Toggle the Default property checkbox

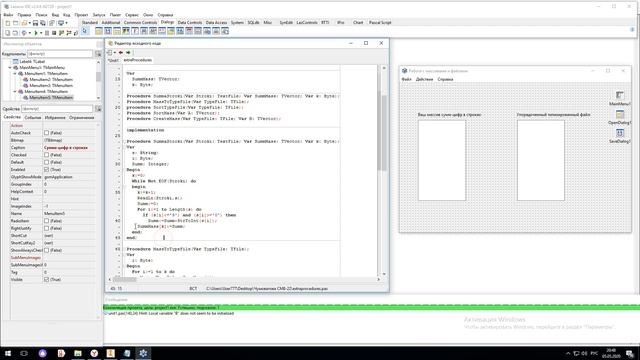pyautogui.click(x=47, y=162)
